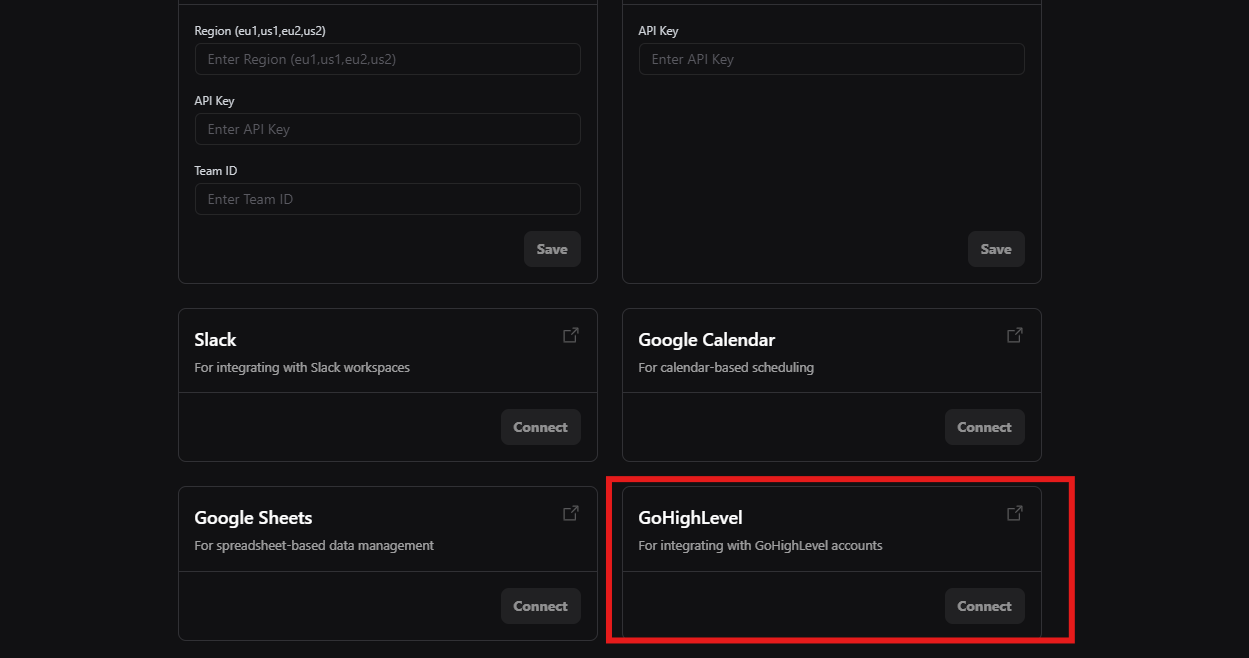This screenshot has height=658, width=1249.
Task: Click the Team ID label
Action: pos(216,171)
